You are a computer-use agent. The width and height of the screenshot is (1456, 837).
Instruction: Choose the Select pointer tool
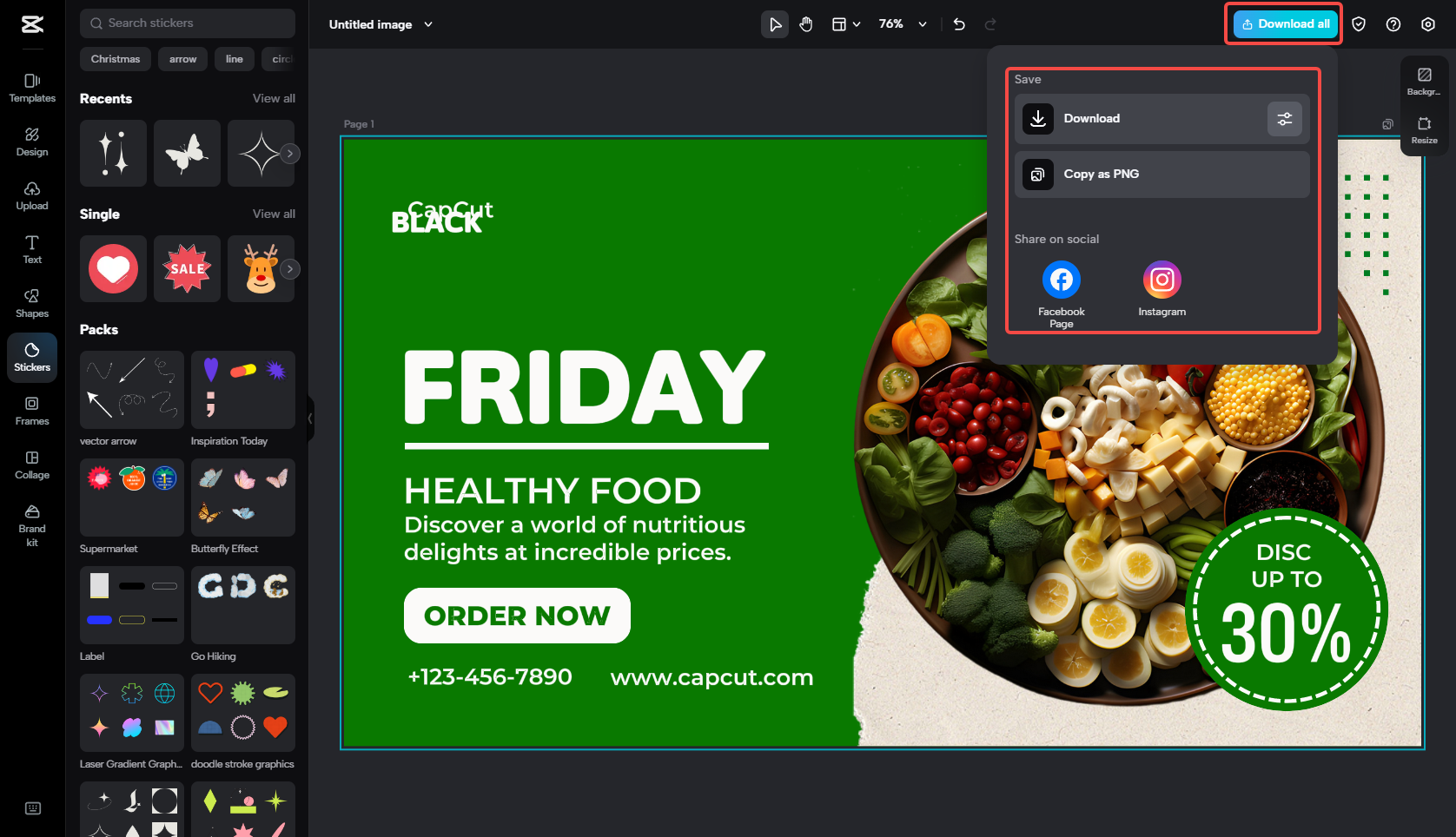click(775, 24)
